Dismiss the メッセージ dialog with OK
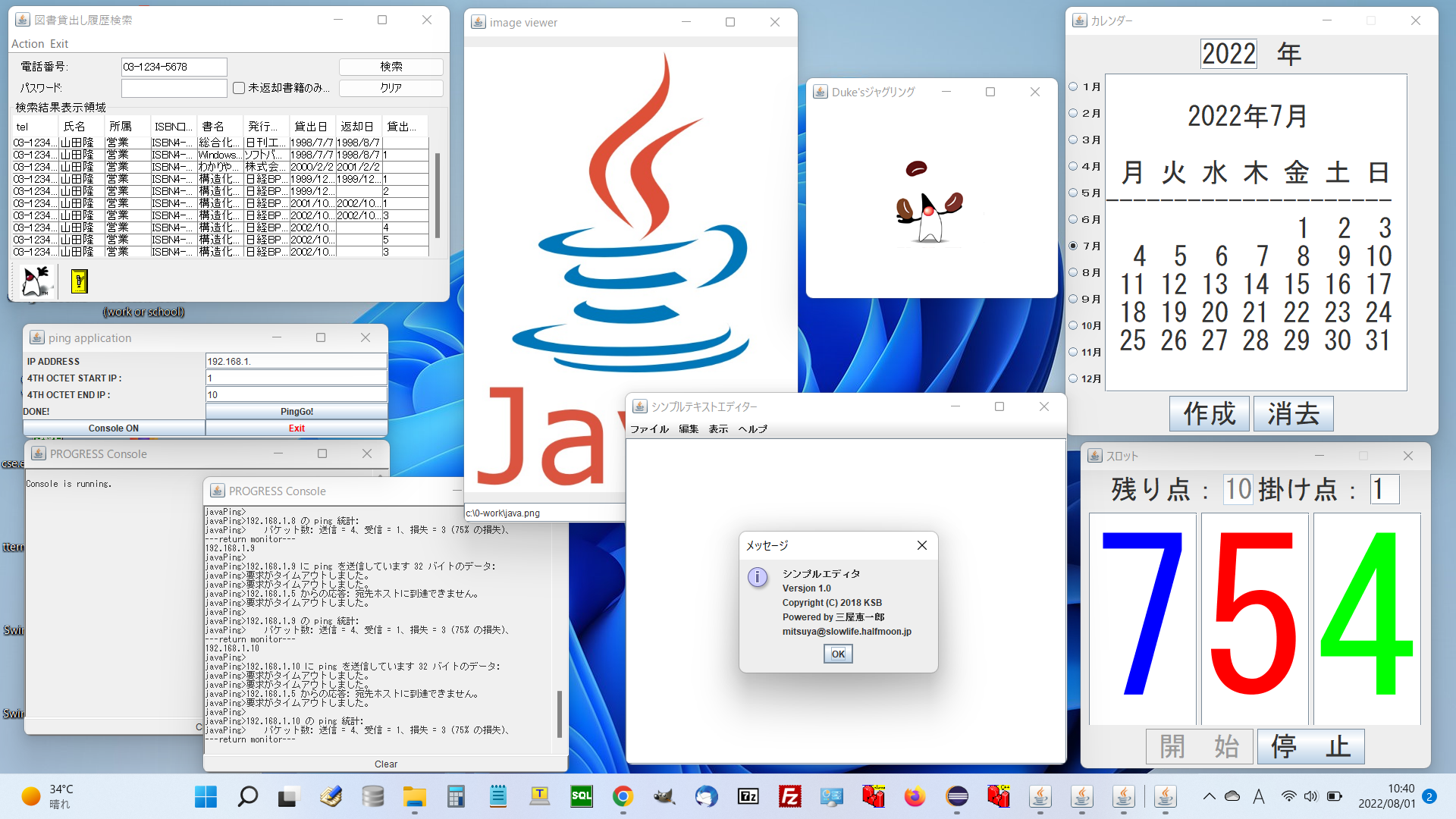Image resolution: width=1456 pixels, height=819 pixels. [838, 654]
